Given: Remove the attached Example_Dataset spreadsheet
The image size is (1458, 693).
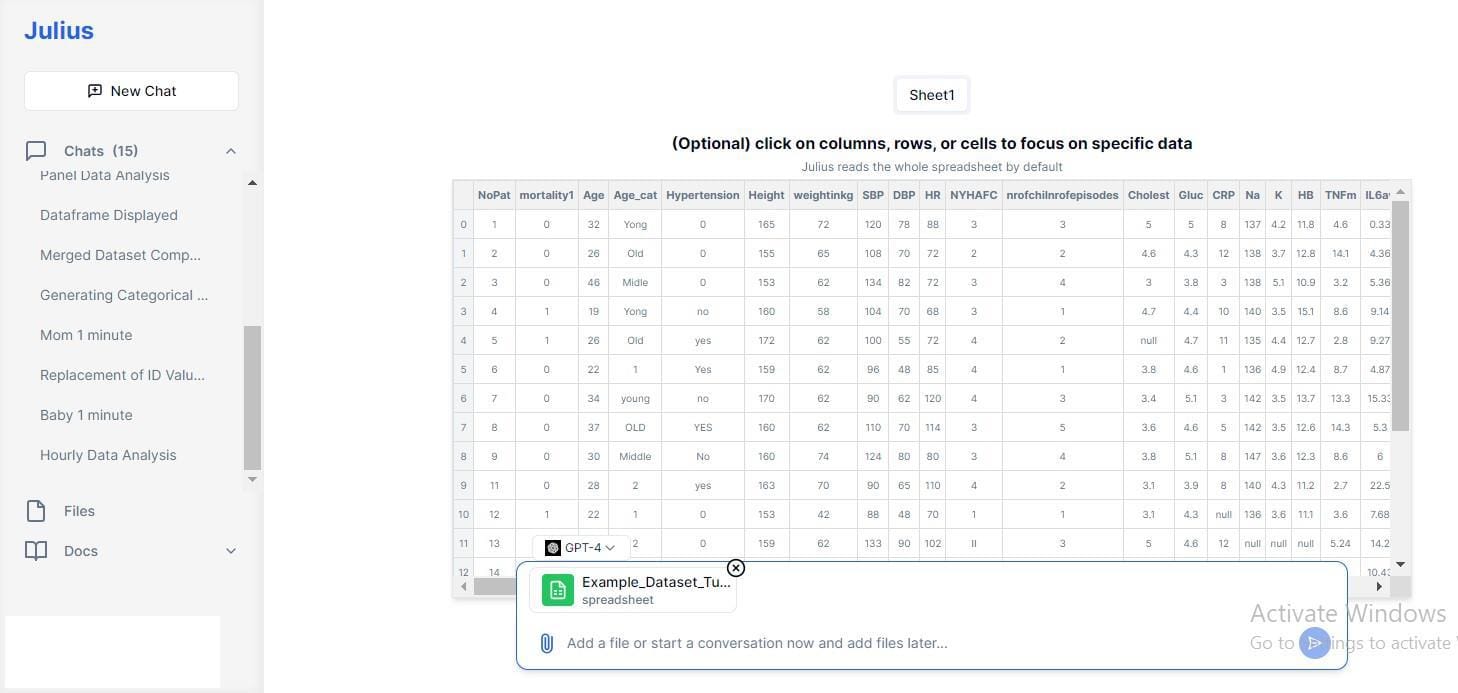Looking at the screenshot, I should pos(735,568).
